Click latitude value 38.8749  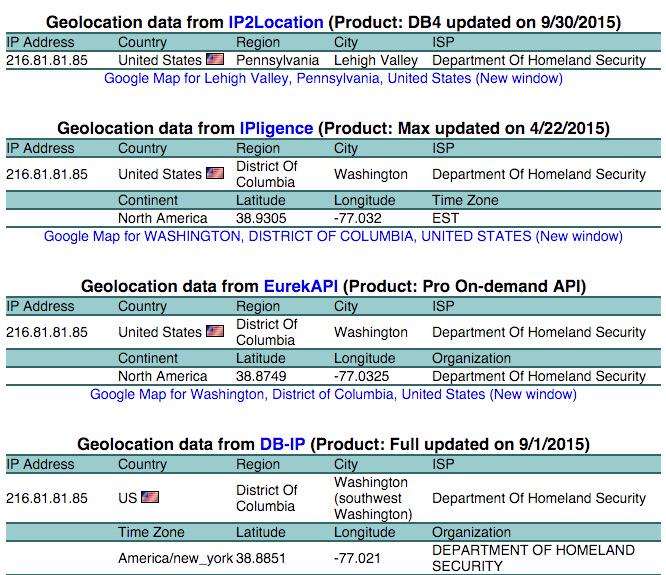pos(261,376)
